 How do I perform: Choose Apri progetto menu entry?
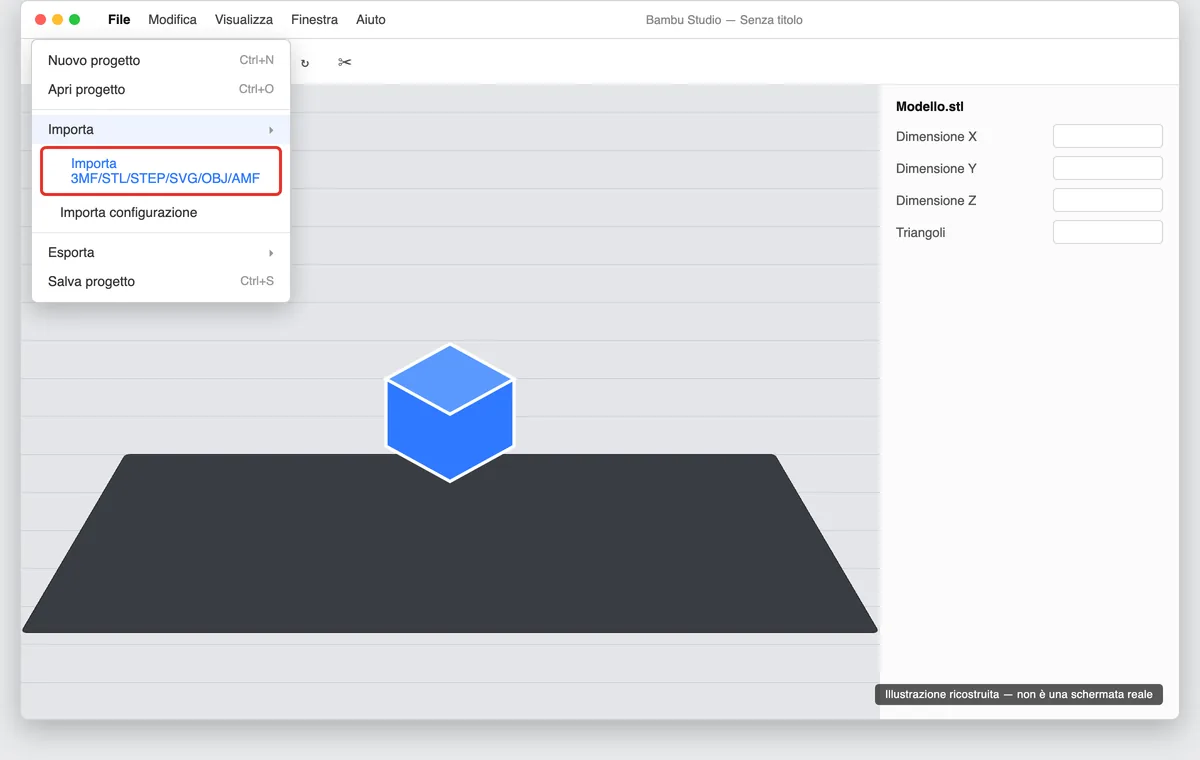161,89
